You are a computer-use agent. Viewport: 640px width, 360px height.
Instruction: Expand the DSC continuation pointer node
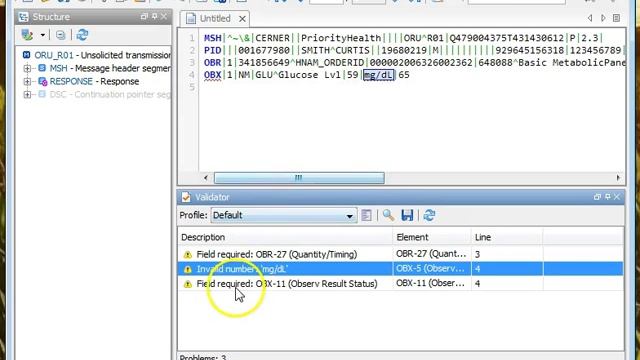(x=27, y=95)
